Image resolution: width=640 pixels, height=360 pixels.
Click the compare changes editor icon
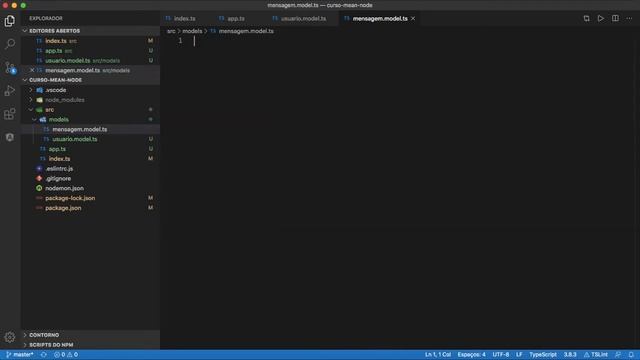pyautogui.click(x=587, y=18)
